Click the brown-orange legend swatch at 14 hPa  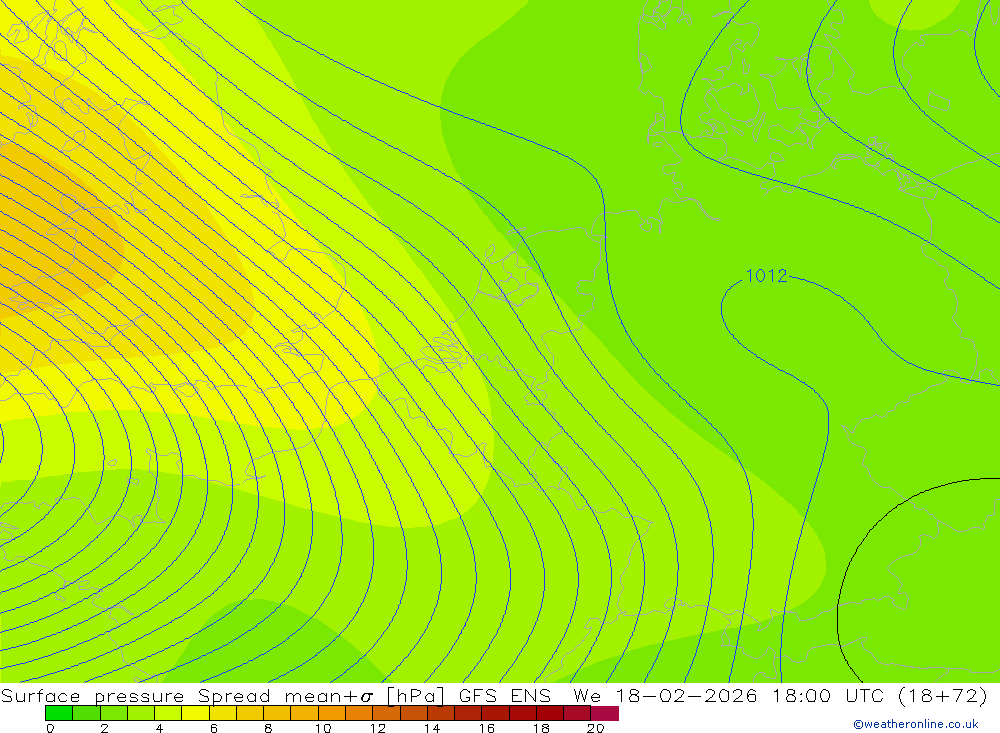click(441, 713)
